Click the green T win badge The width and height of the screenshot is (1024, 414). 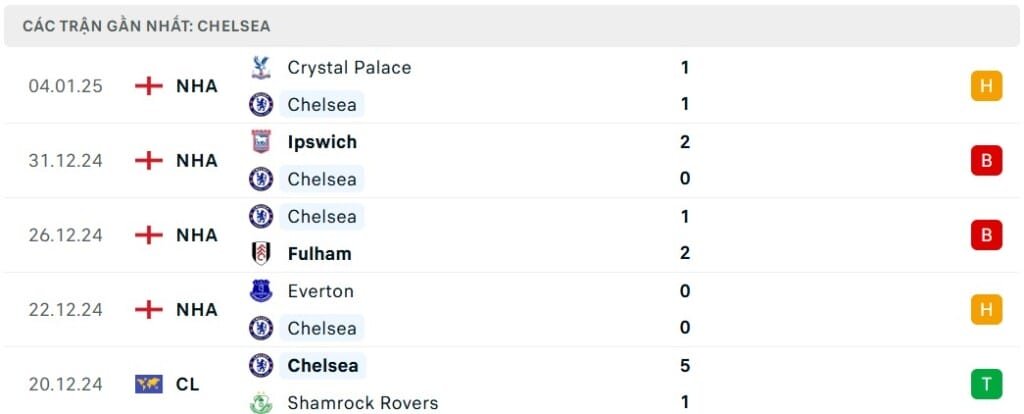[x=986, y=384]
